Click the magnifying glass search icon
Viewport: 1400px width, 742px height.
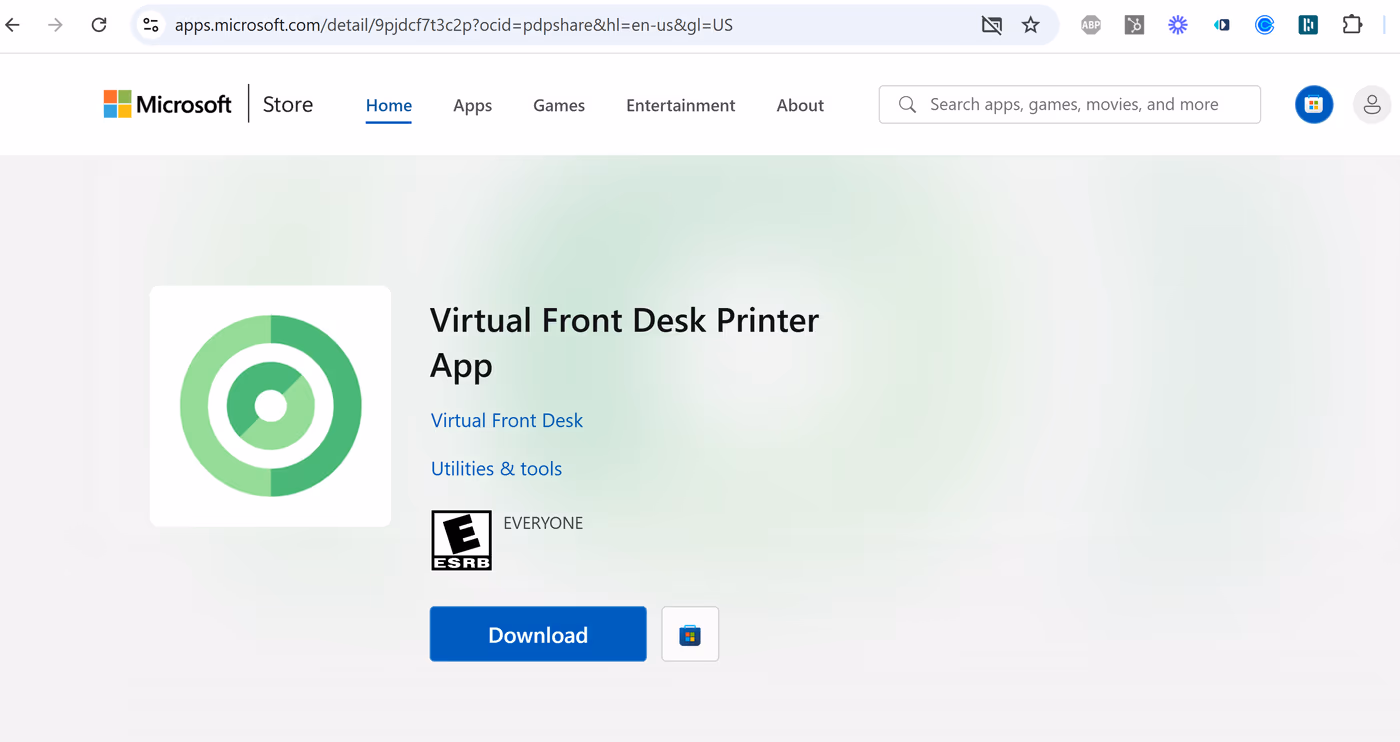pos(907,104)
